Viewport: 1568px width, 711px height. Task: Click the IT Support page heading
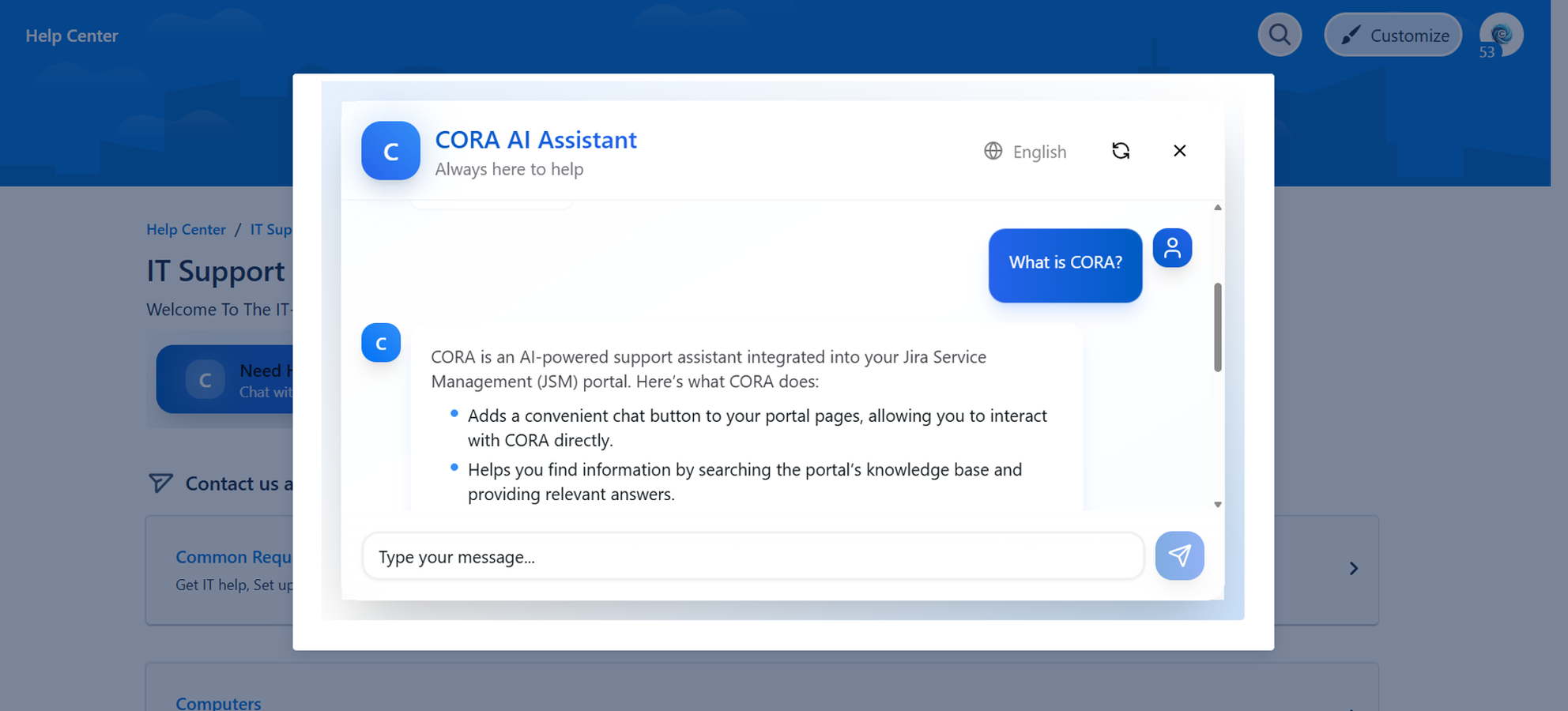[216, 271]
